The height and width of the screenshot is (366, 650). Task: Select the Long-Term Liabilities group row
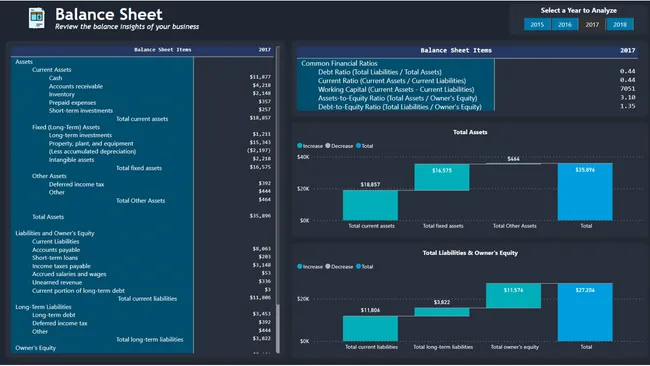pyautogui.click(x=43, y=307)
